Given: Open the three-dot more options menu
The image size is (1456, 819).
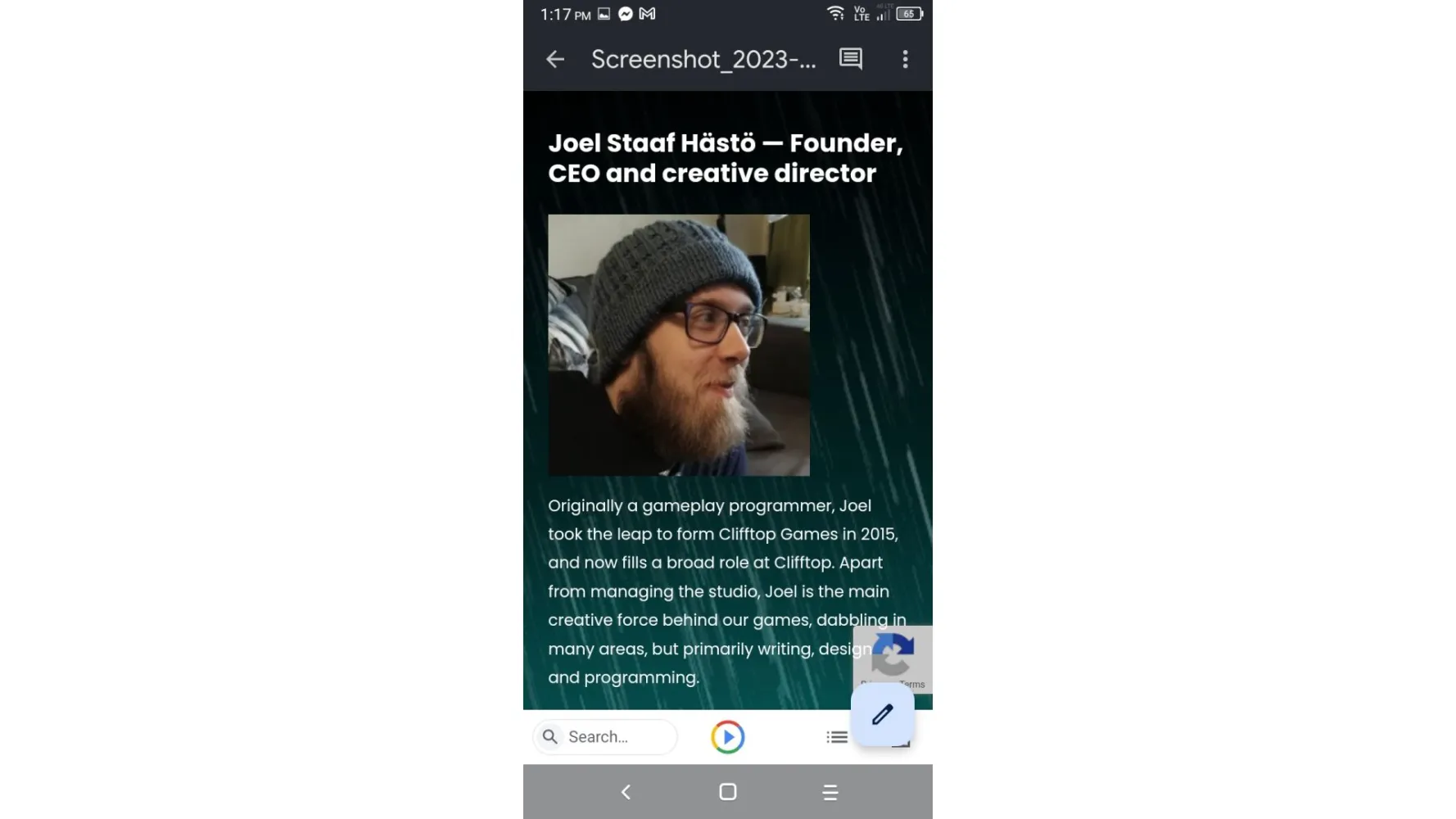Looking at the screenshot, I should pyautogui.click(x=905, y=59).
